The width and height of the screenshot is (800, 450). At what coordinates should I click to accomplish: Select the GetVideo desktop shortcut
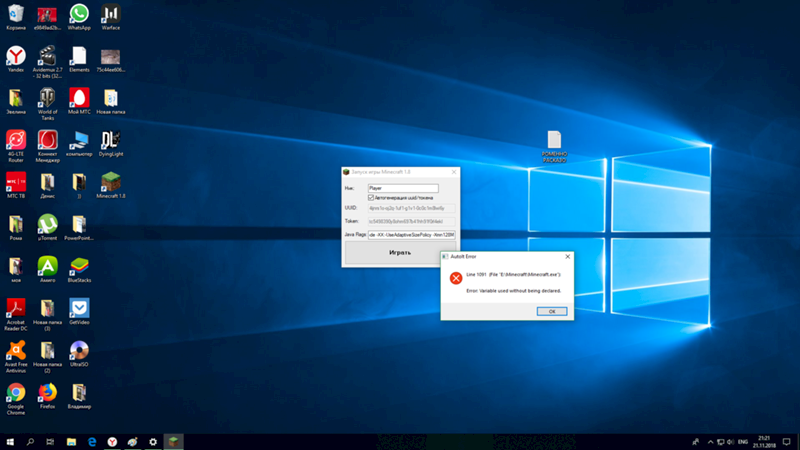79,311
